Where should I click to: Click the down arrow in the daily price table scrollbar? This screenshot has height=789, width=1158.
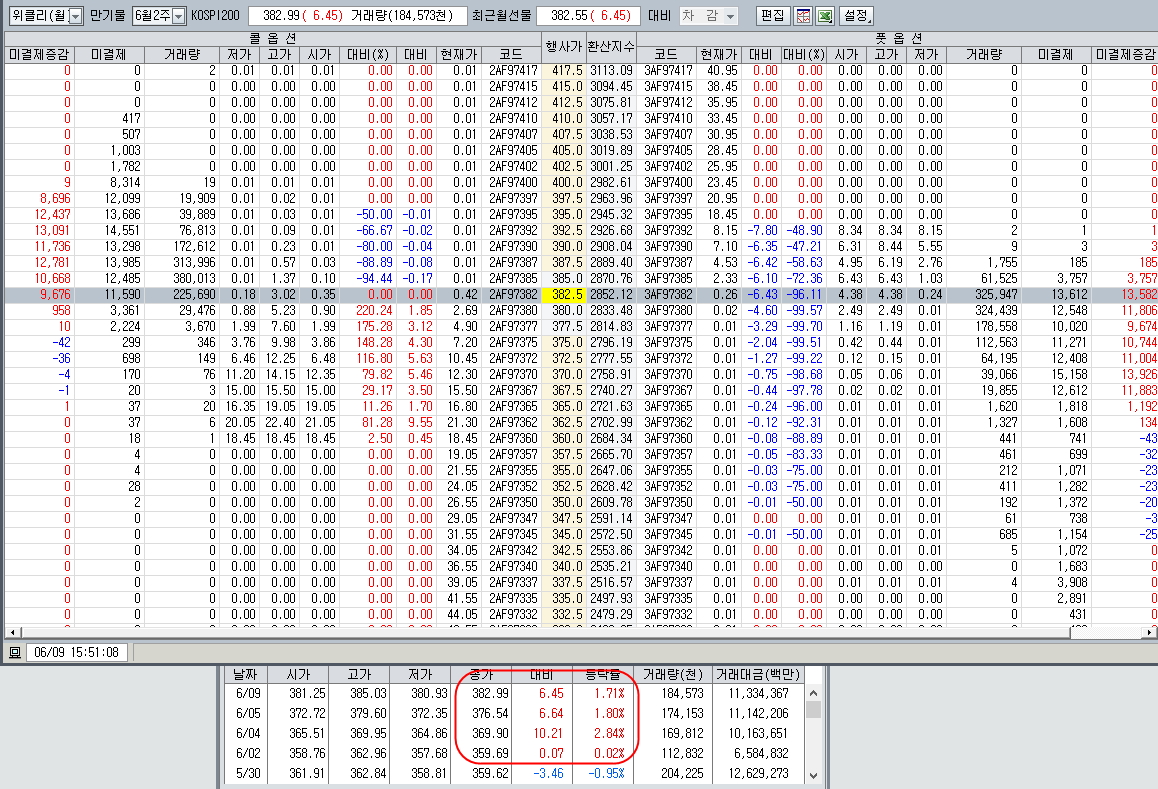click(x=813, y=775)
